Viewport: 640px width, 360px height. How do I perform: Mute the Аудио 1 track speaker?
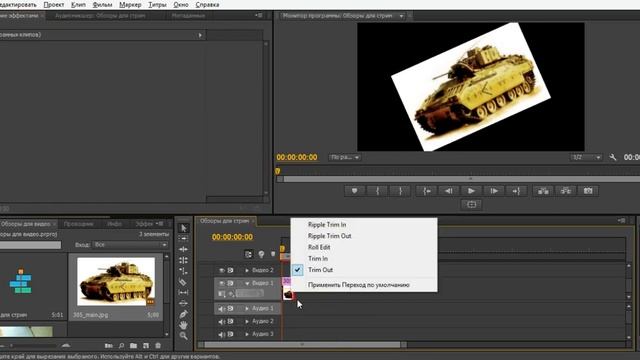click(222, 309)
